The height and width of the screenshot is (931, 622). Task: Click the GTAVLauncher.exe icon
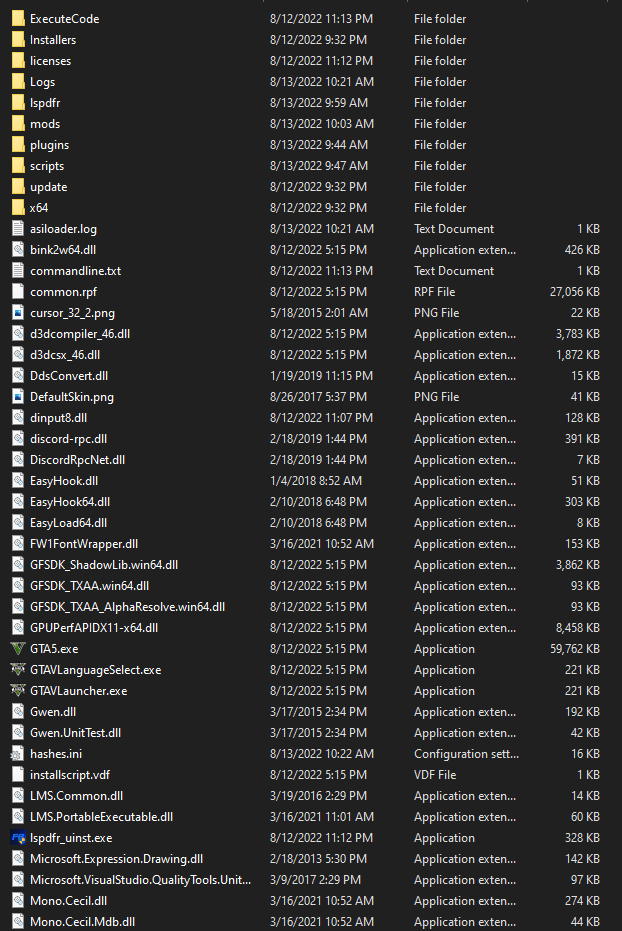(18, 691)
